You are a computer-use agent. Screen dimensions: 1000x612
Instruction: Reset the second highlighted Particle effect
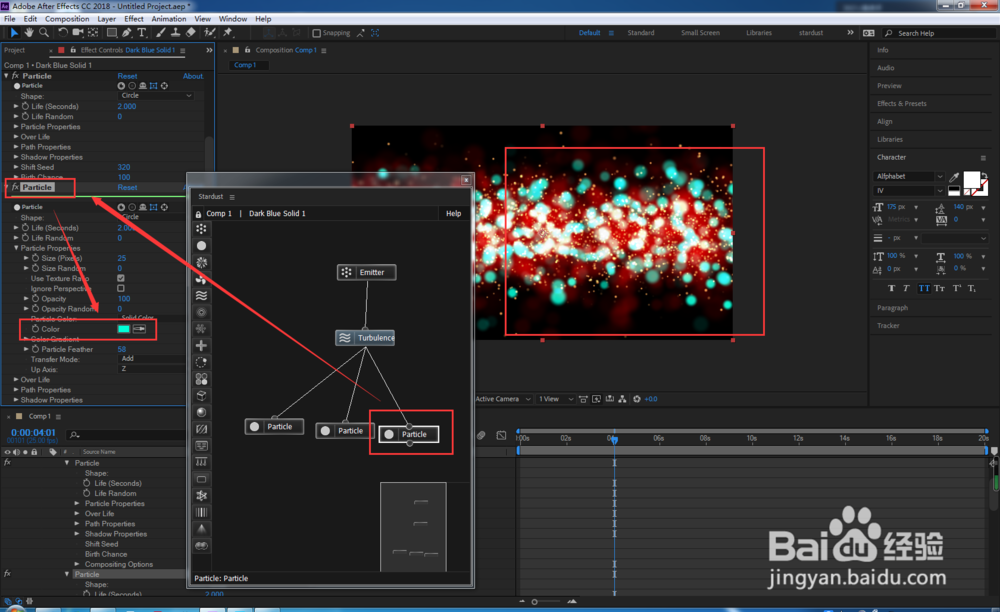127,187
